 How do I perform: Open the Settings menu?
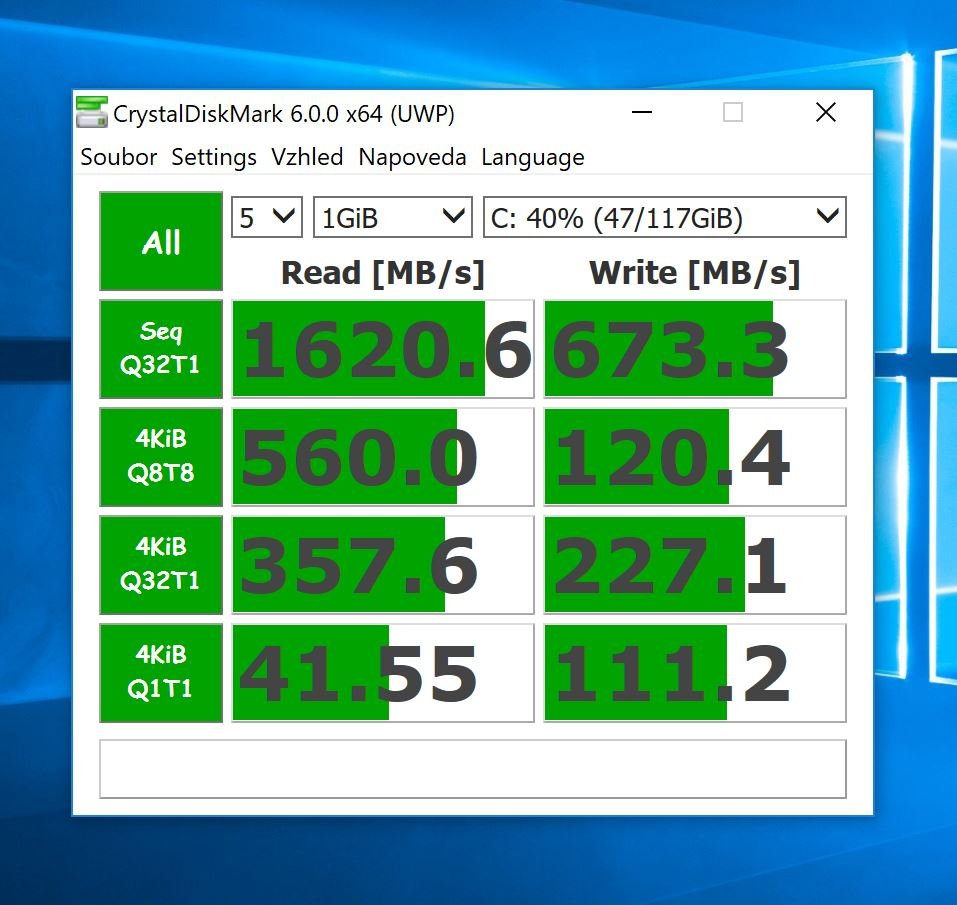tap(214, 157)
